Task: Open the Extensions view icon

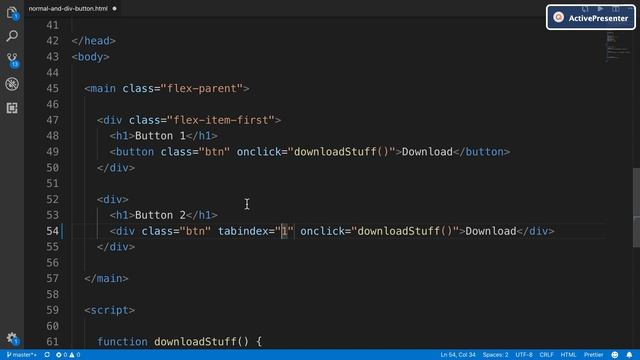Action: (x=12, y=108)
